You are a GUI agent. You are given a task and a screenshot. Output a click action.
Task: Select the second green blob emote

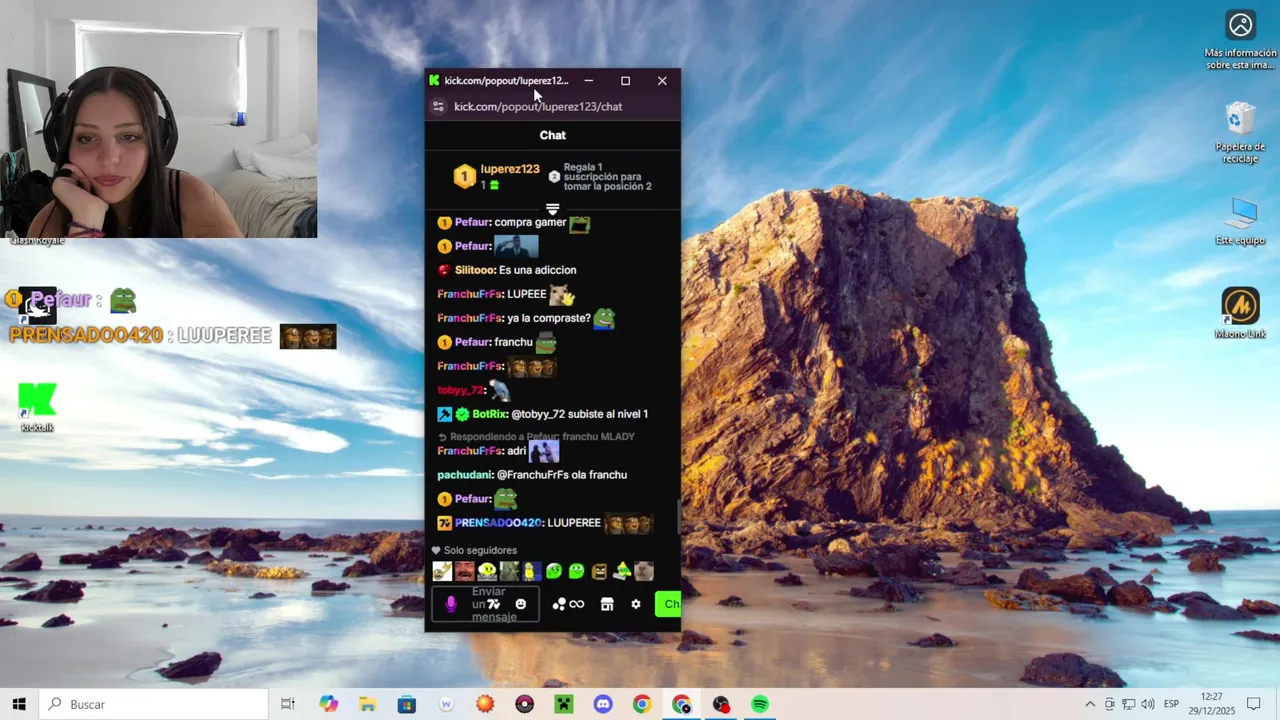(577, 571)
